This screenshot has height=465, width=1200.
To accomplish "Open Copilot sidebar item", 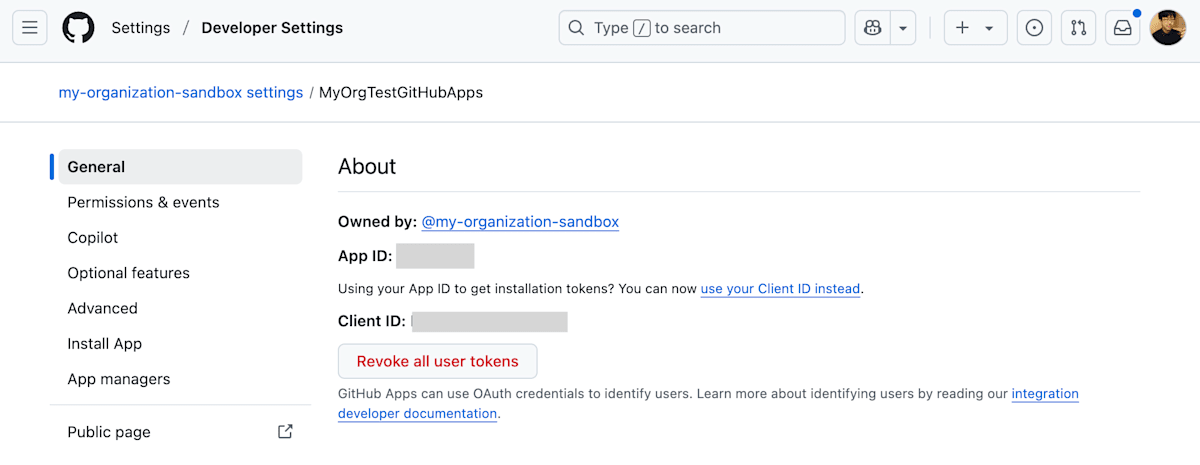I will [180, 237].
